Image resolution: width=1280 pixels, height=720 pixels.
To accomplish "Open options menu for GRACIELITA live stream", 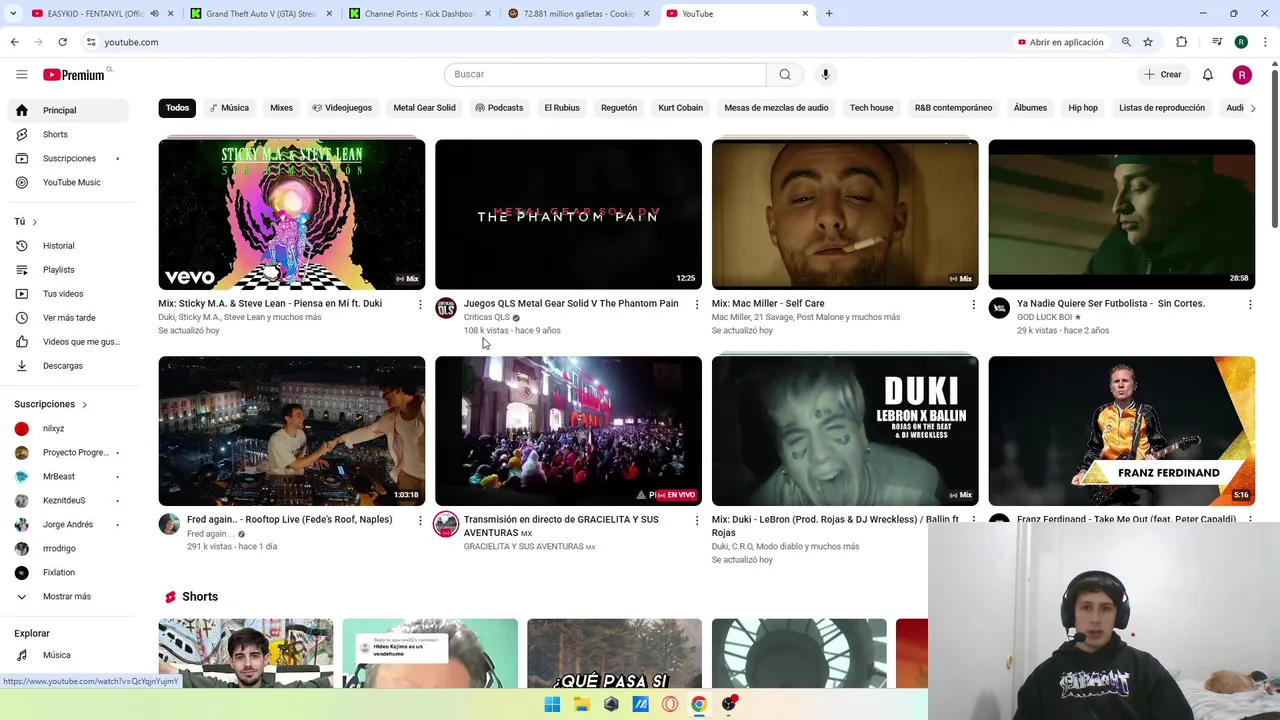I will click(697, 520).
